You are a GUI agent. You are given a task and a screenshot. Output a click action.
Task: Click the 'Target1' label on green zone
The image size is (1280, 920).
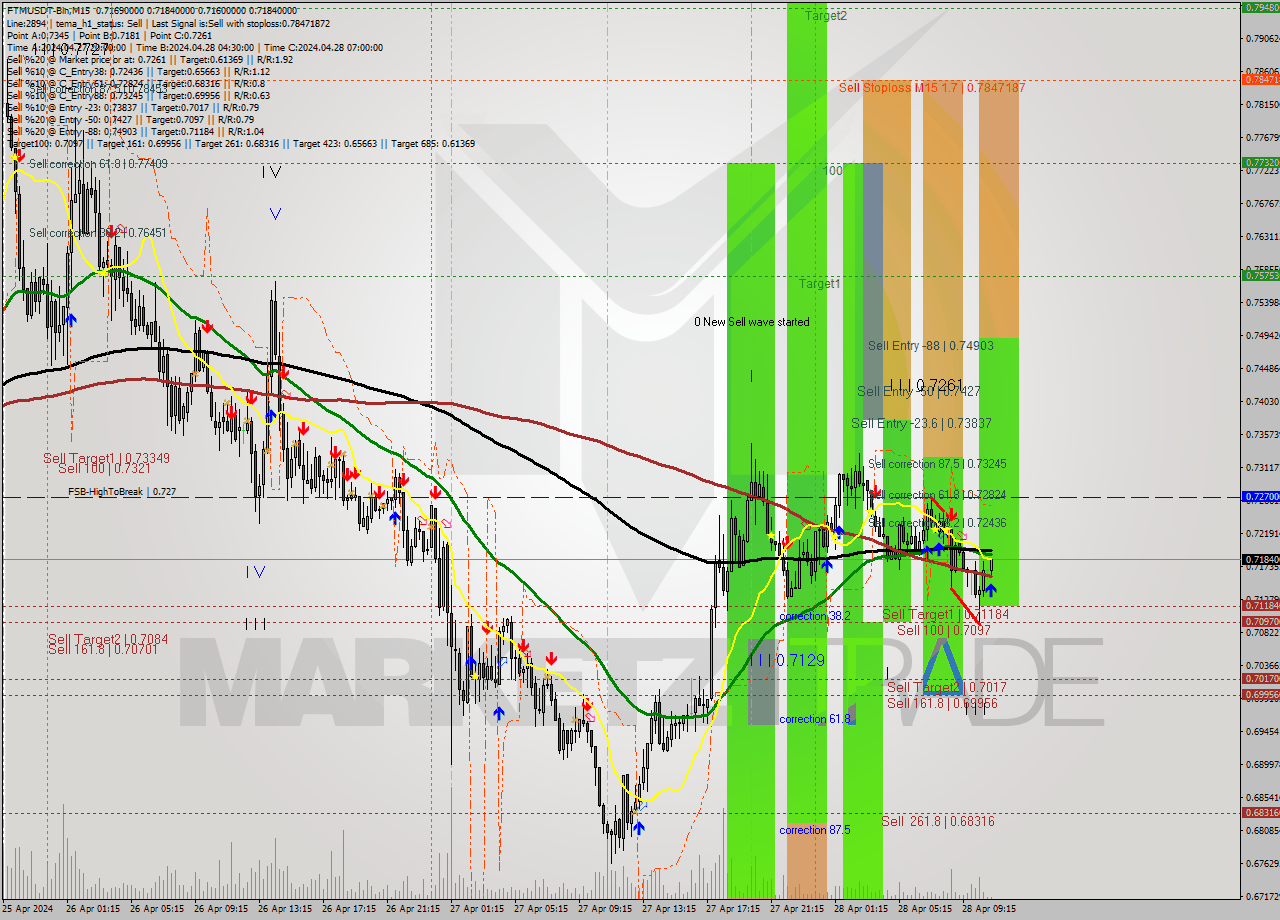pyautogui.click(x=819, y=284)
